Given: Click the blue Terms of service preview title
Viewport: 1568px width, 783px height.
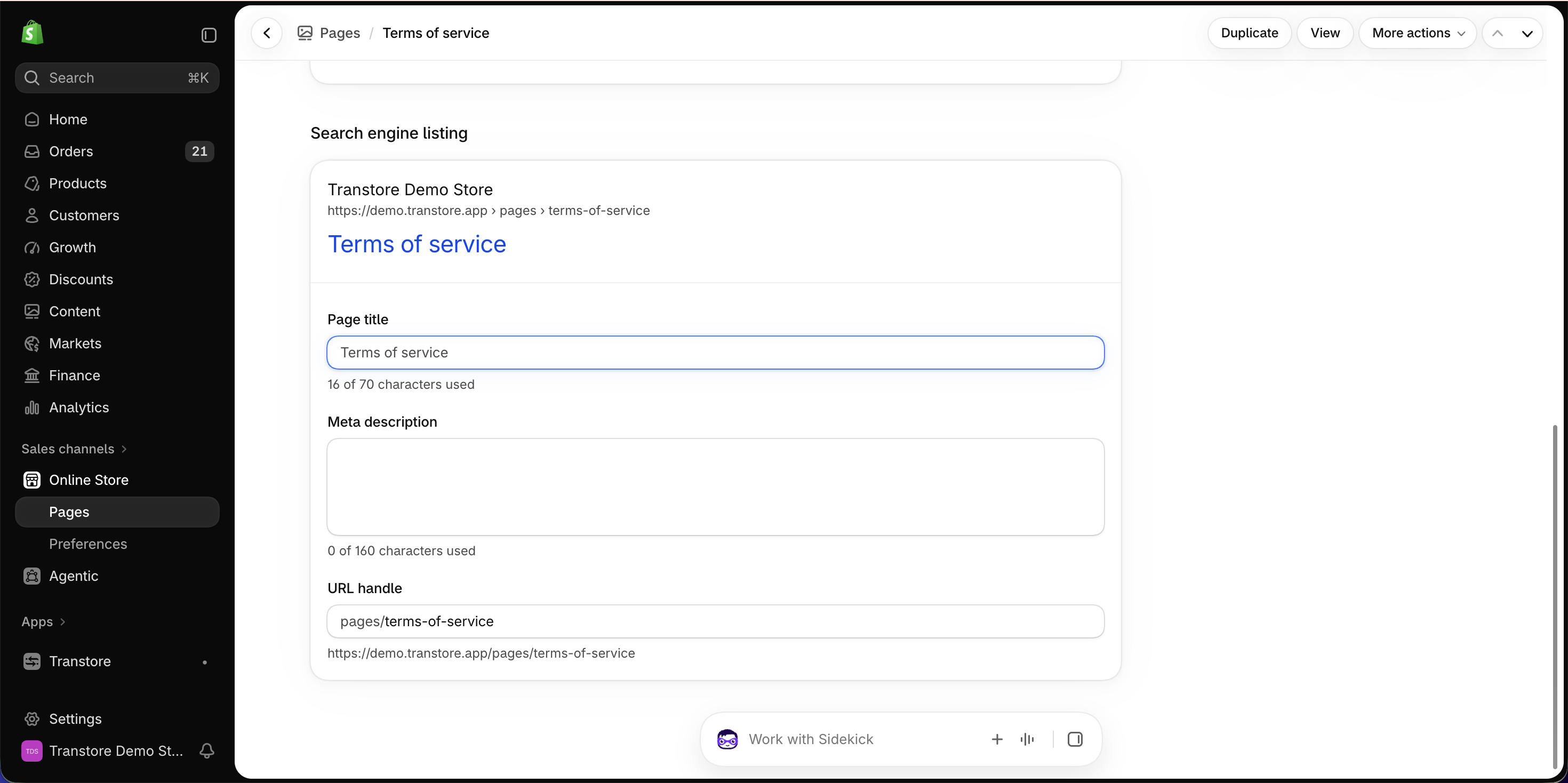Looking at the screenshot, I should pyautogui.click(x=417, y=244).
